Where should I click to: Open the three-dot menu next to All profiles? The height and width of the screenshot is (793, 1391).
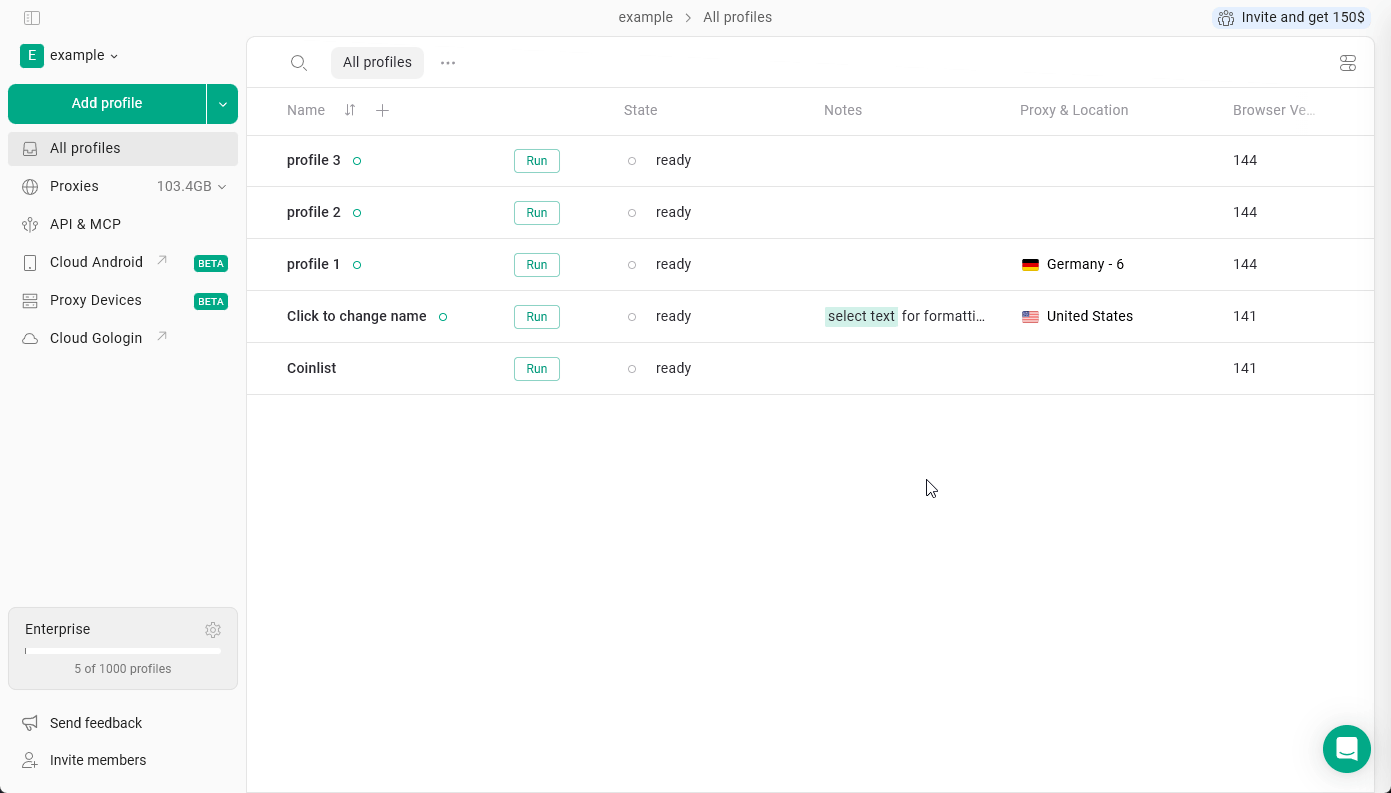tap(447, 62)
